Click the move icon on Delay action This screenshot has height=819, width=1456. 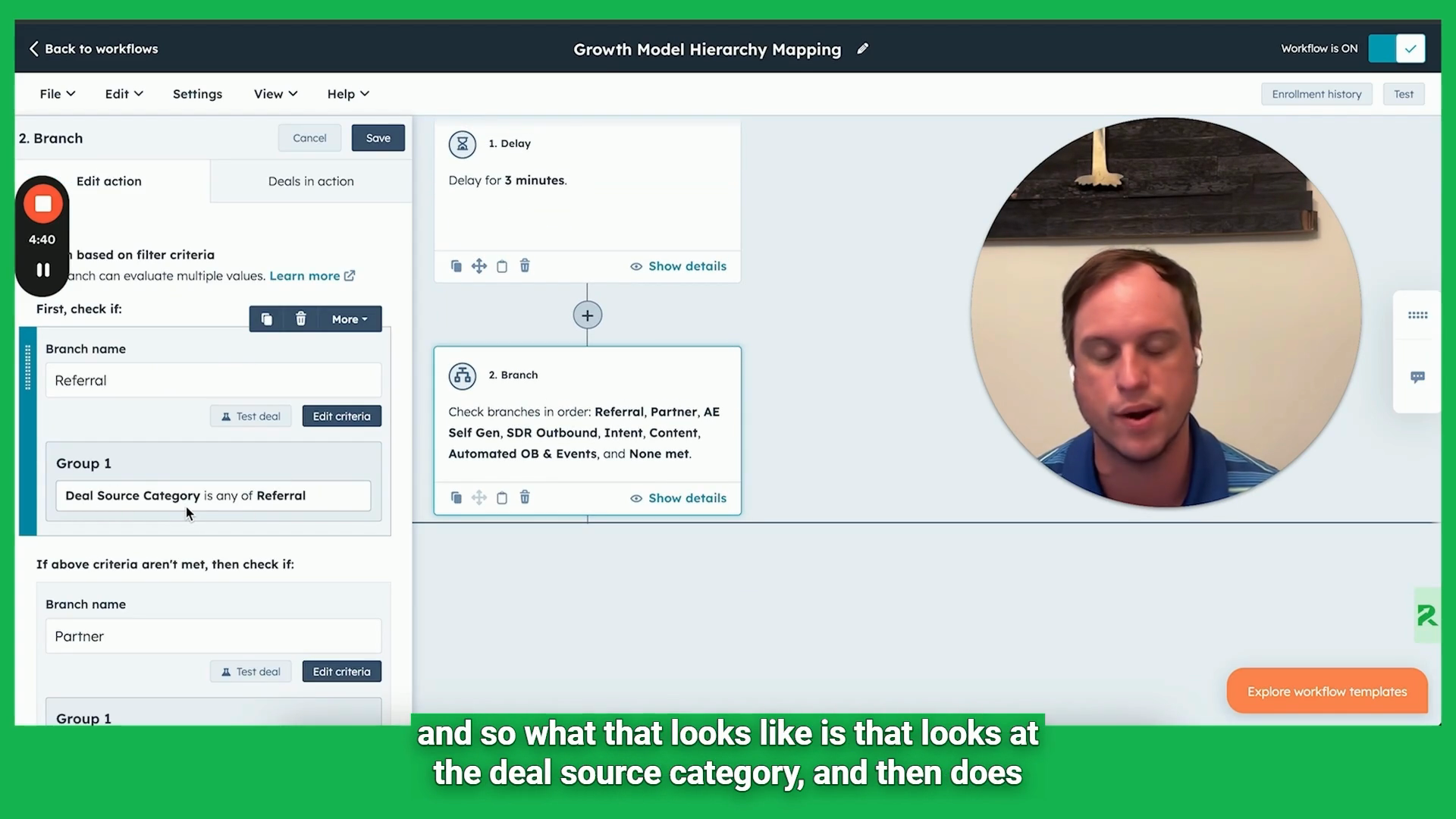(x=479, y=266)
